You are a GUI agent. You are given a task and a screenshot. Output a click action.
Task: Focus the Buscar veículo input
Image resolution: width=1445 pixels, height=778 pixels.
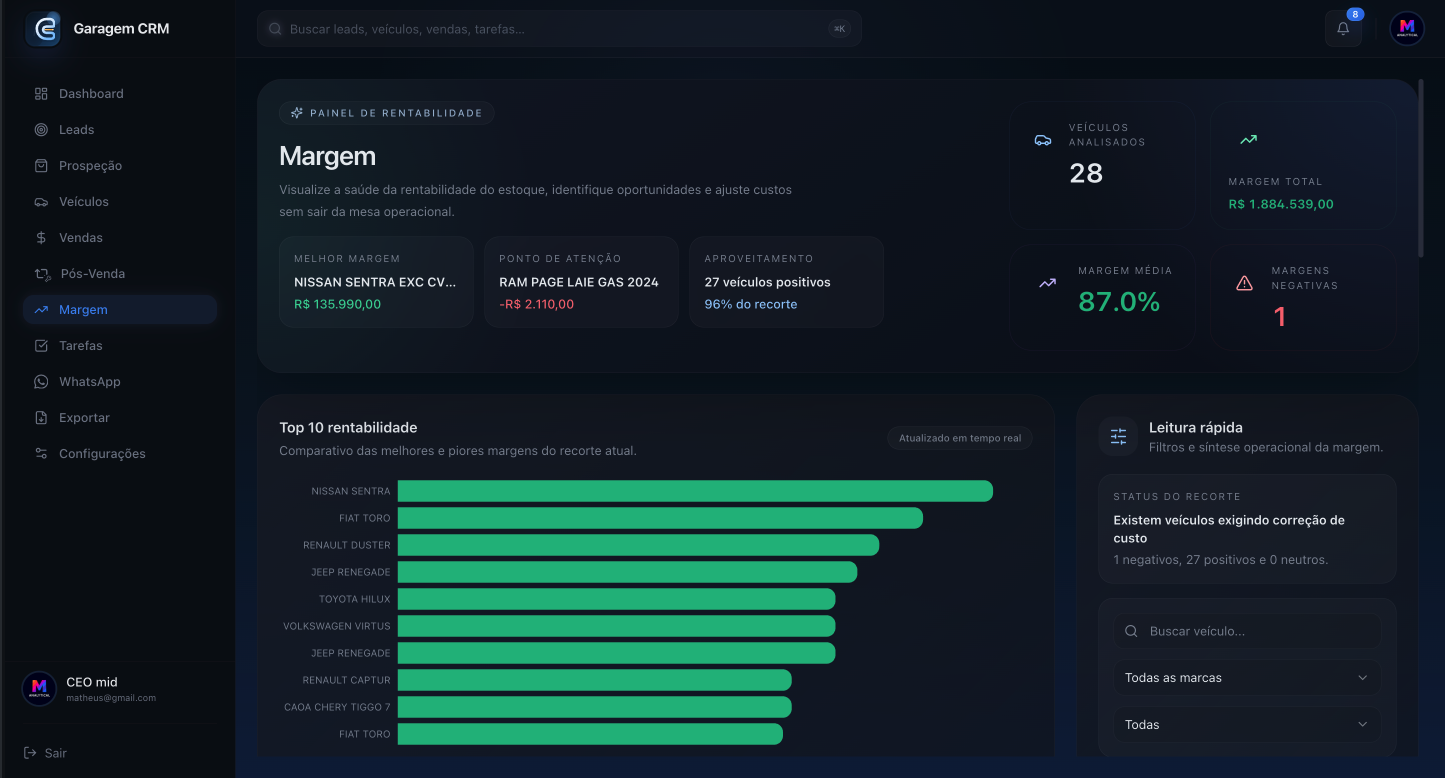[x=1247, y=632]
